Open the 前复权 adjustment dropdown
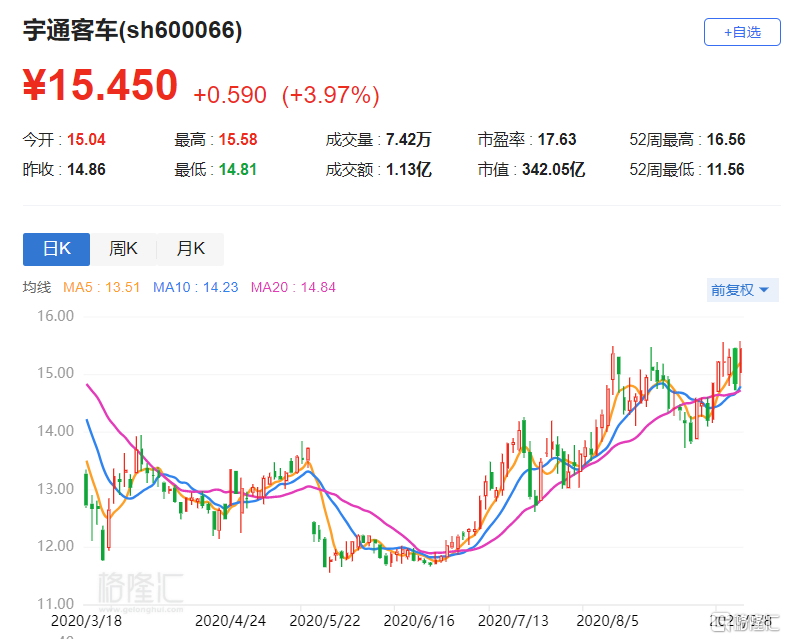Viewport: 786px width, 639px height. (x=742, y=290)
